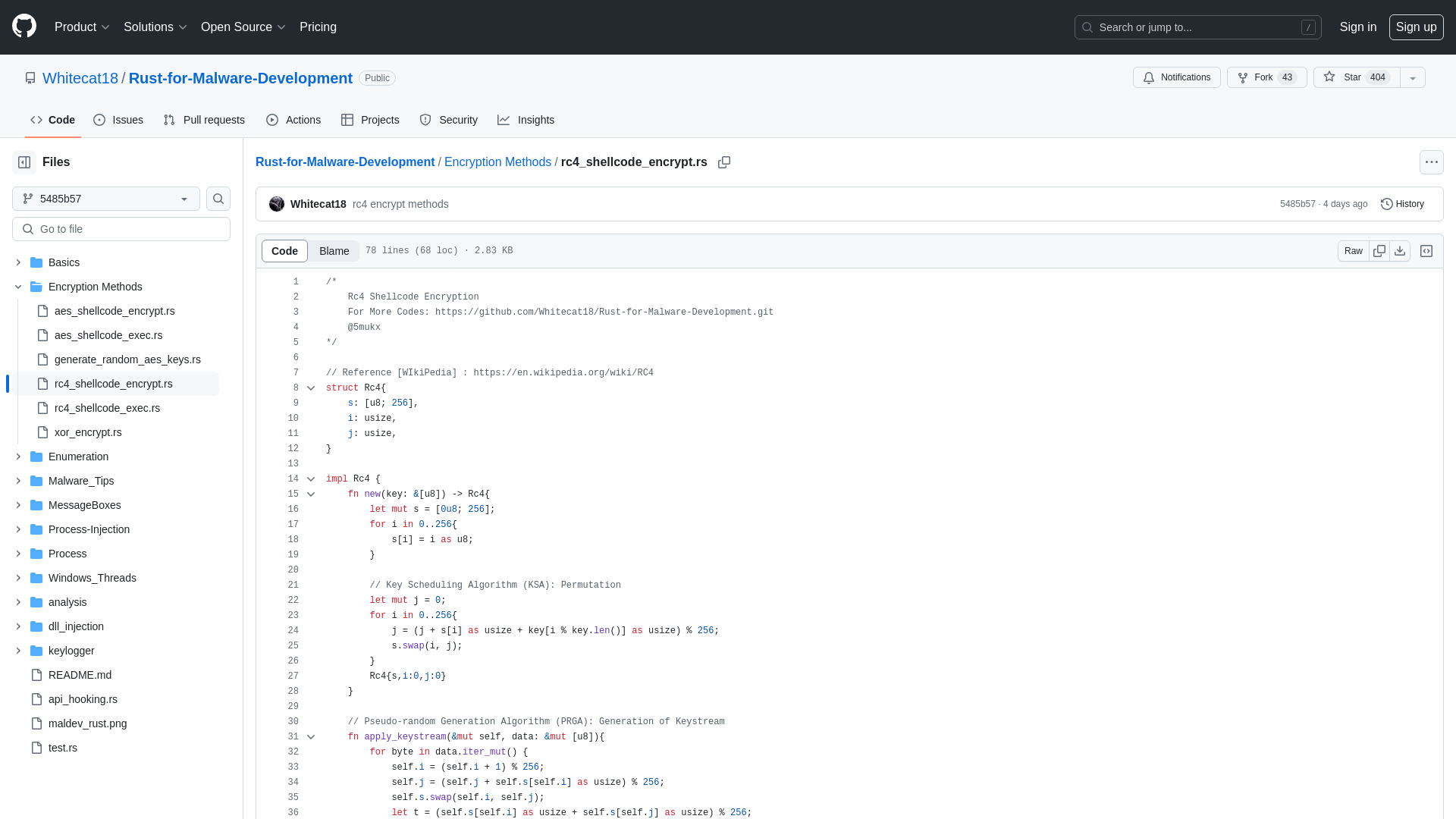Focus the Search or jump to field
1456x819 pixels.
1198,27
